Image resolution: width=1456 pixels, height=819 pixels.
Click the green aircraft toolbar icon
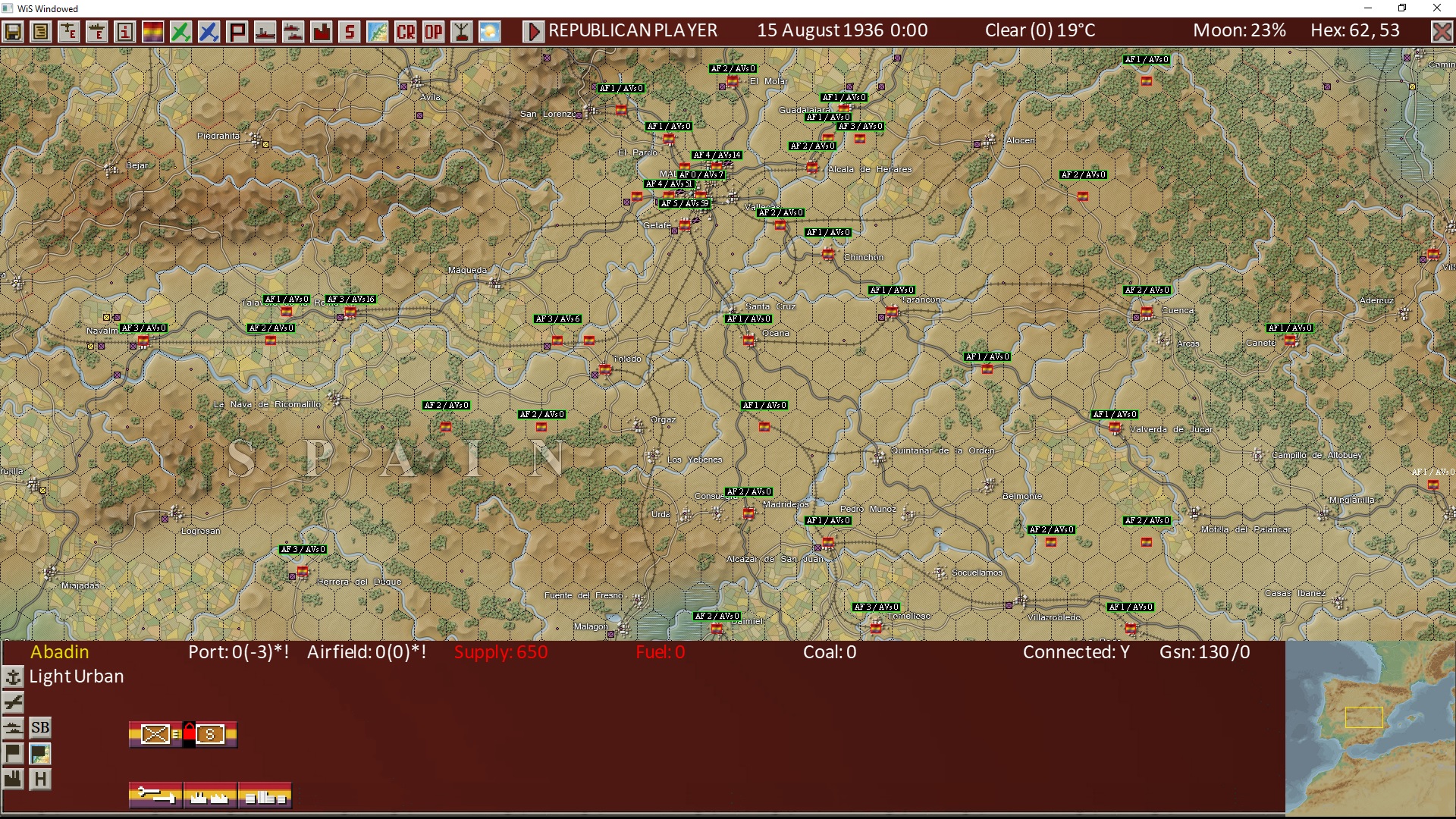pos(180,32)
